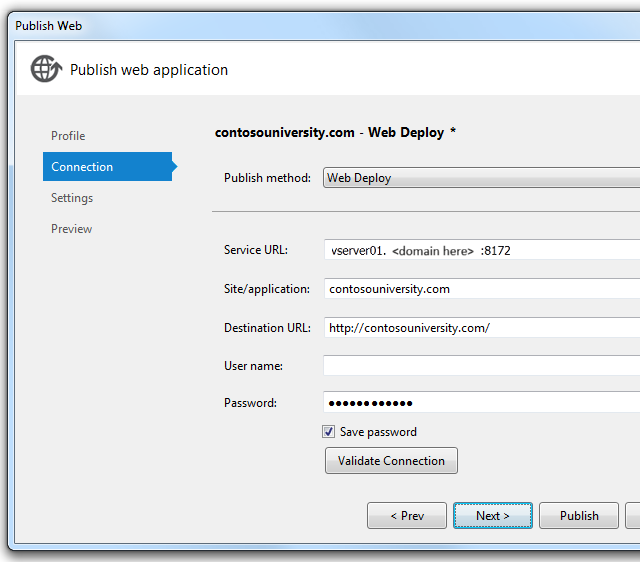Viewport: 640px width, 562px height.
Task: Click the Service URL input field
Action: [x=481, y=250]
